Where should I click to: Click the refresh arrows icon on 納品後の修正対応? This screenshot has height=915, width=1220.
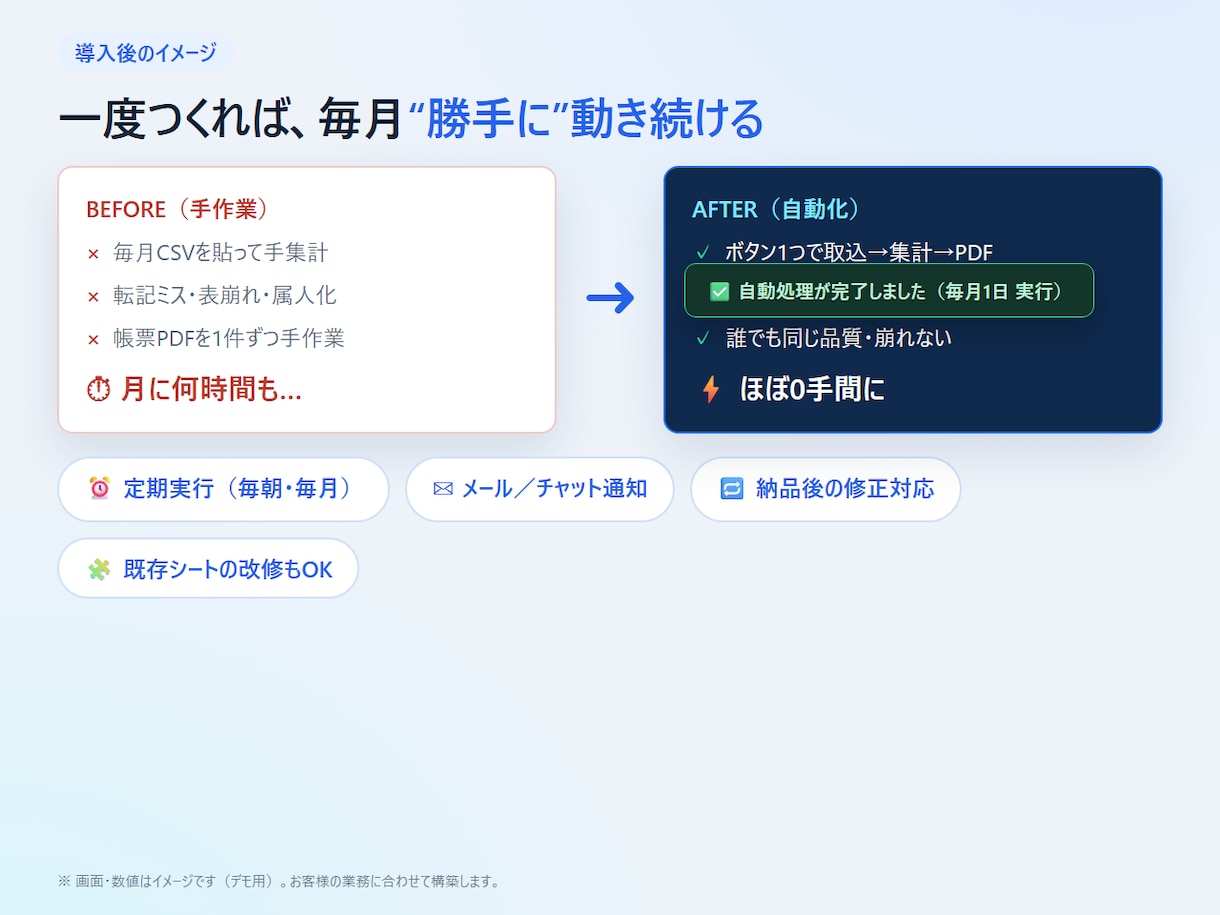tap(732, 489)
